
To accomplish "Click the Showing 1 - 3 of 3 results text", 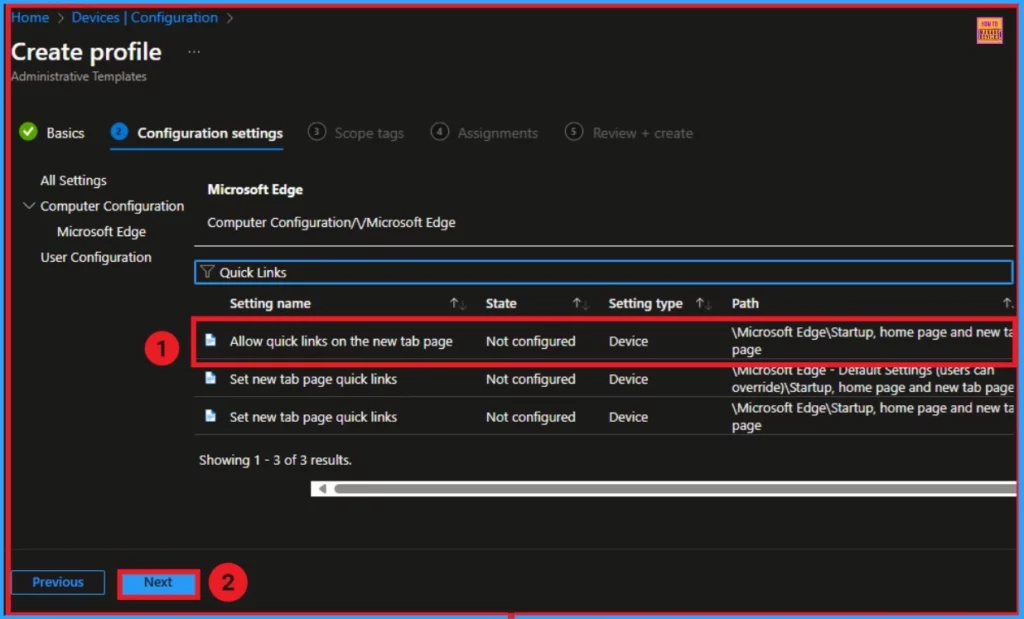I will (275, 460).
